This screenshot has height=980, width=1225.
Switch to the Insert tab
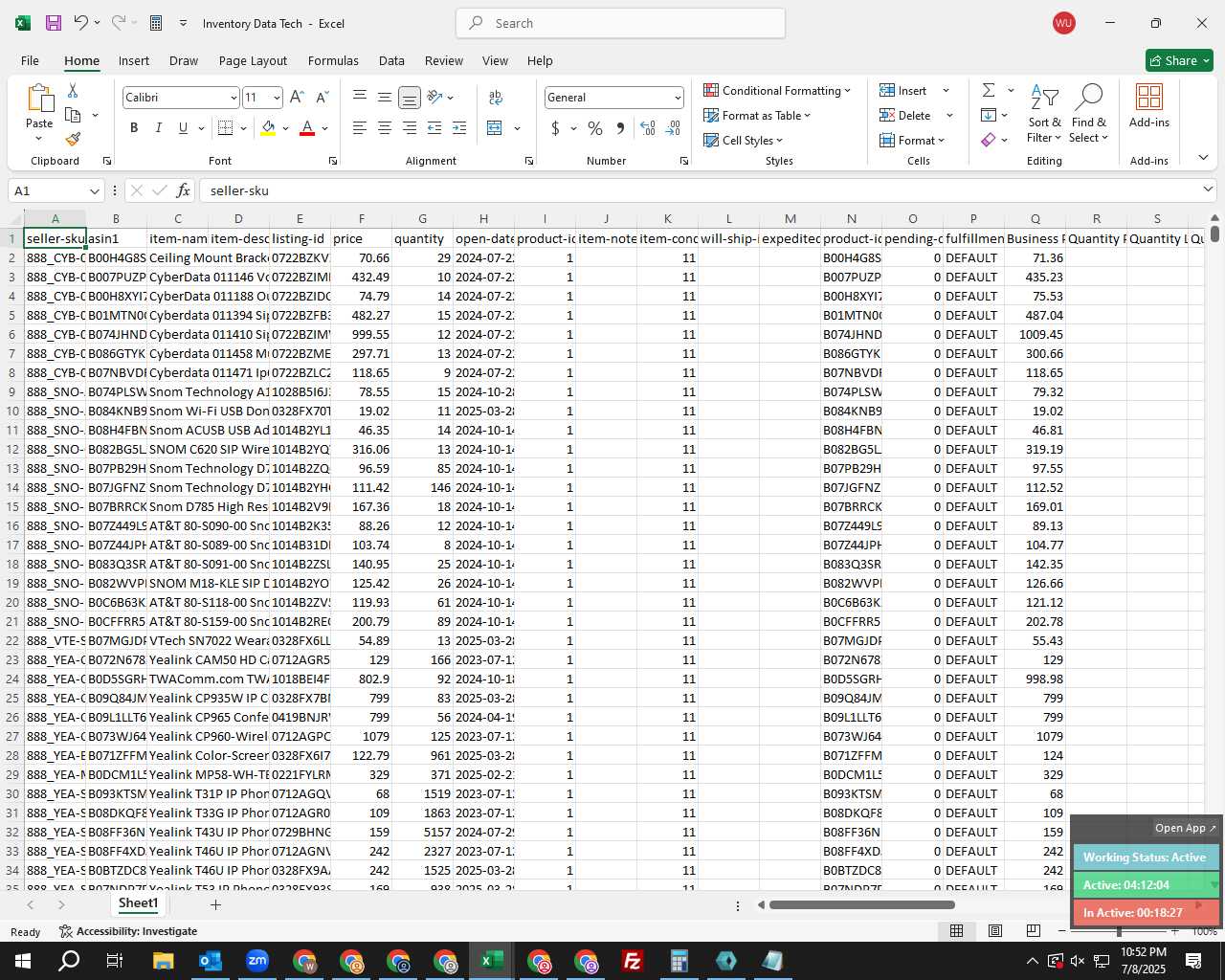[x=134, y=60]
